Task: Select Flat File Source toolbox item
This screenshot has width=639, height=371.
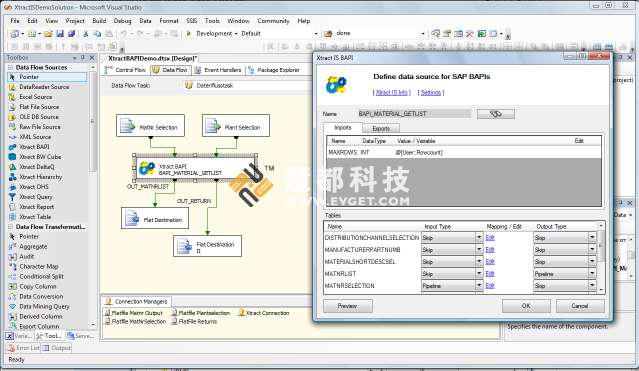Action: tap(39, 107)
